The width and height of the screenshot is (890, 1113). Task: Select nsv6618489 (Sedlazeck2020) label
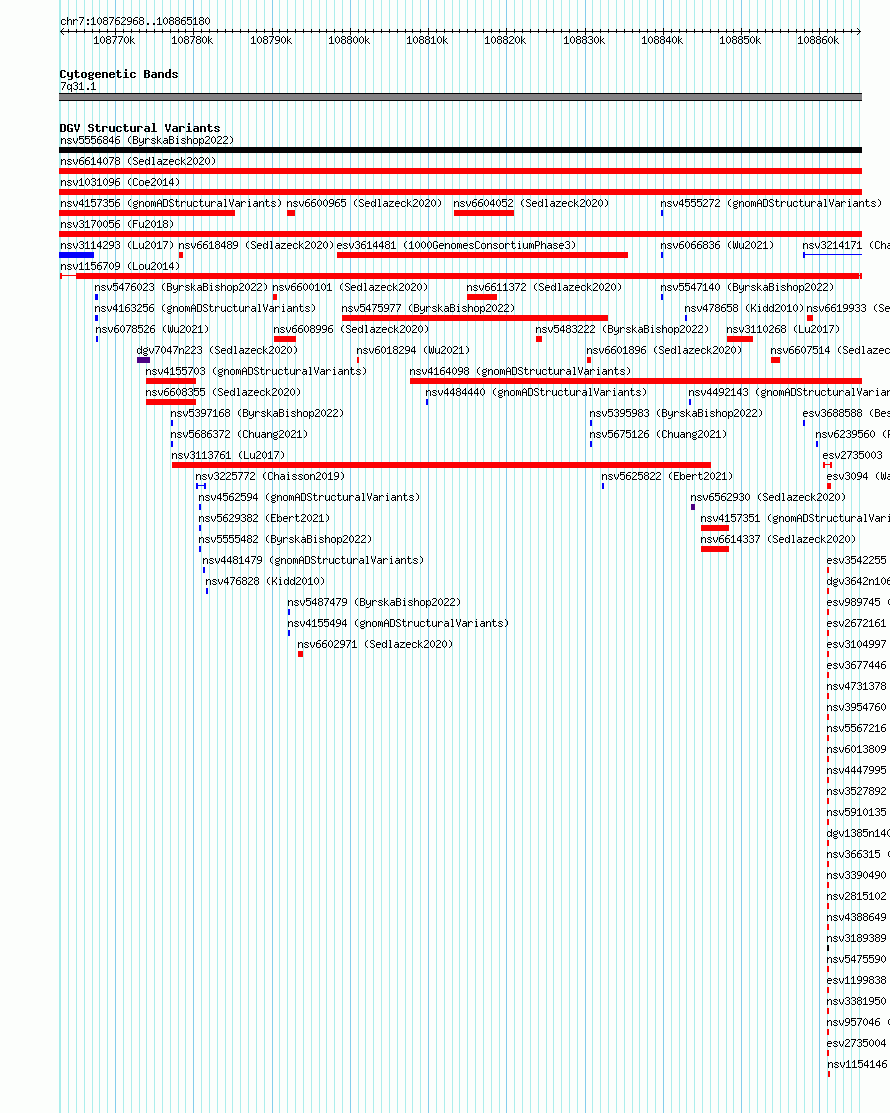coord(256,245)
